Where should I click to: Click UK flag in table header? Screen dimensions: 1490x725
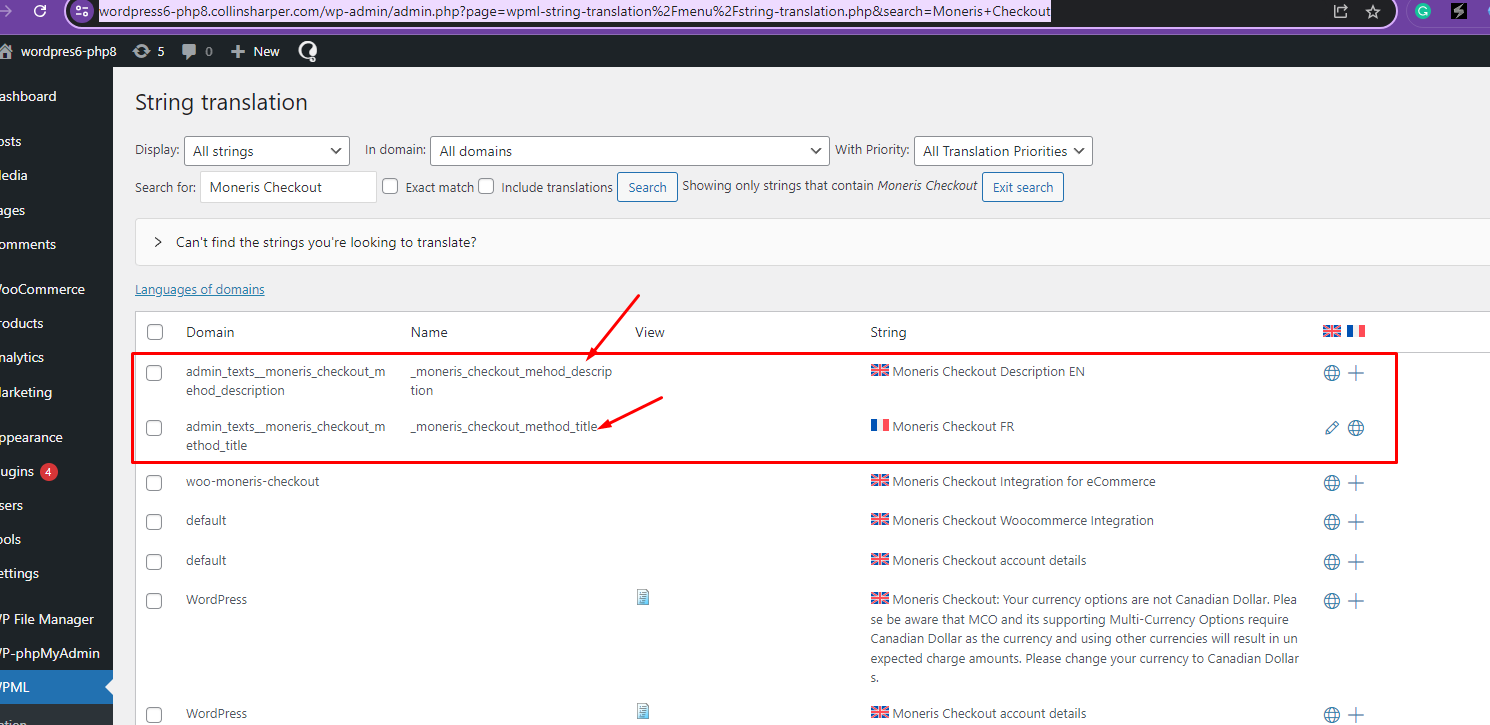1332,331
